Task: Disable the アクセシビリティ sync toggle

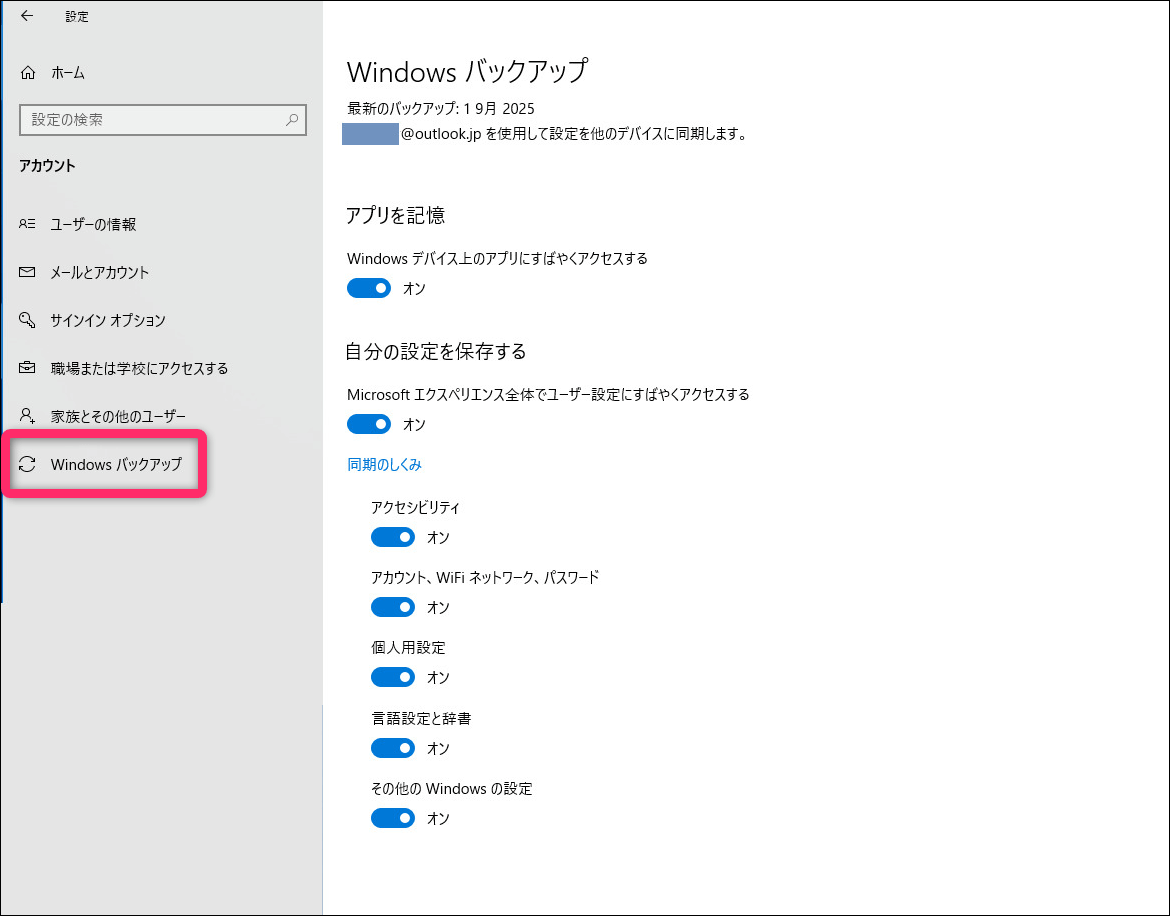Action: pos(392,537)
